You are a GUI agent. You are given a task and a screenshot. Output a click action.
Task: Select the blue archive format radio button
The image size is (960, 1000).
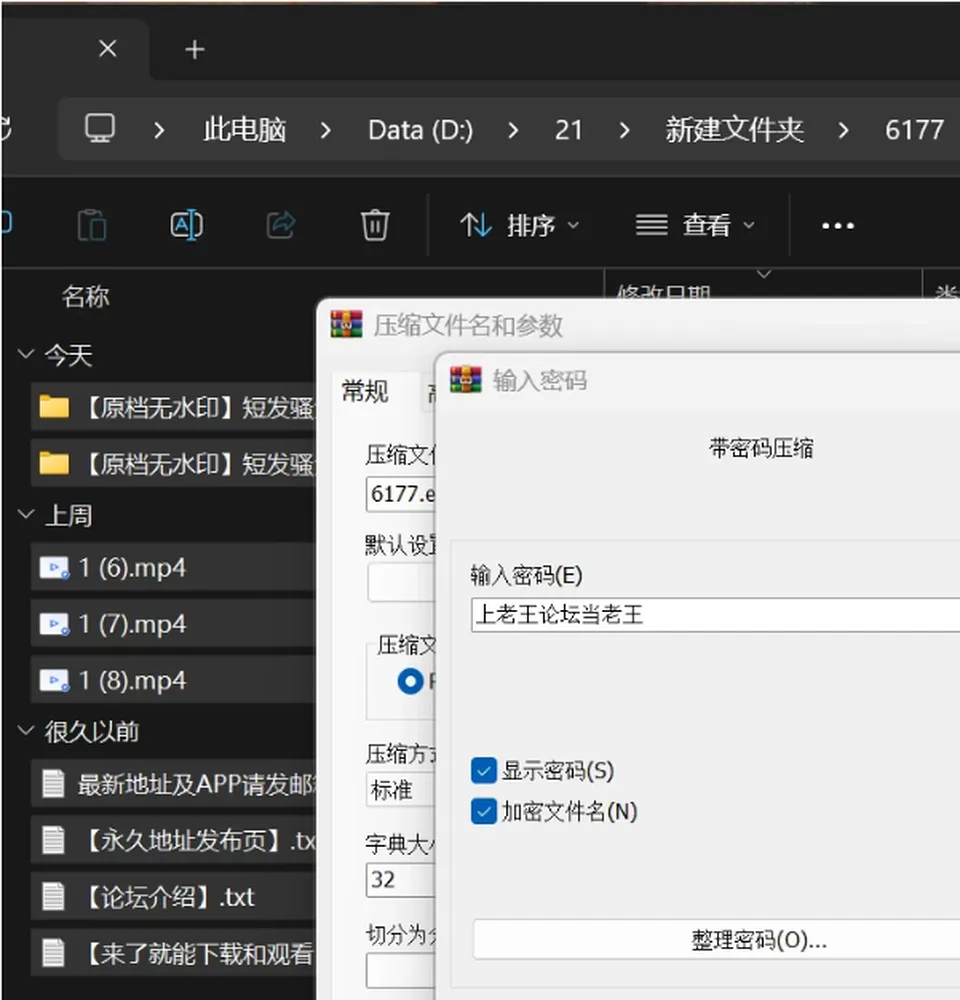click(x=410, y=681)
